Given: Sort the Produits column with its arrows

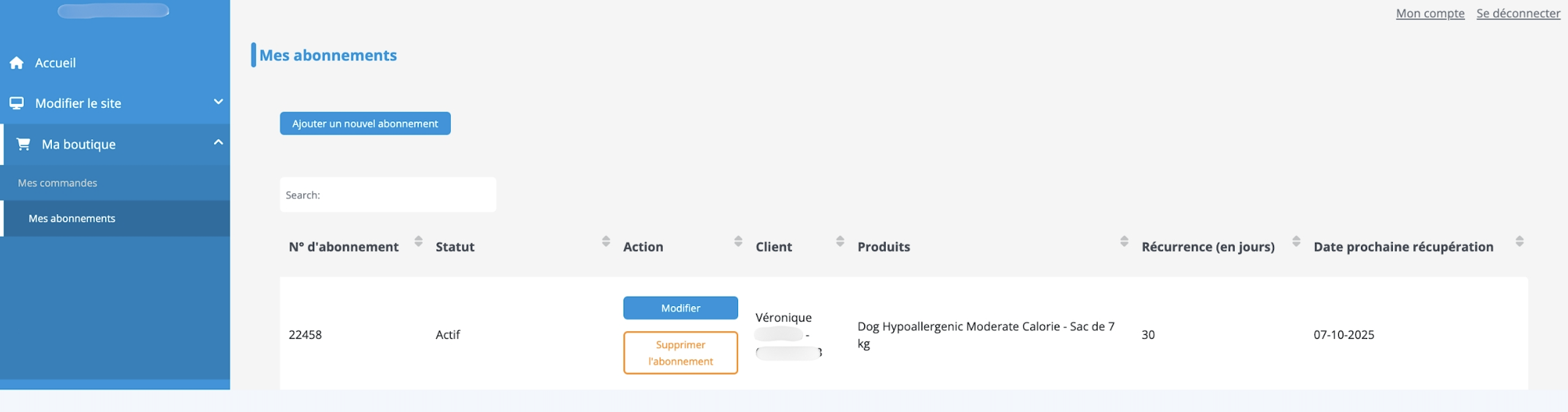Looking at the screenshot, I should point(1124,241).
